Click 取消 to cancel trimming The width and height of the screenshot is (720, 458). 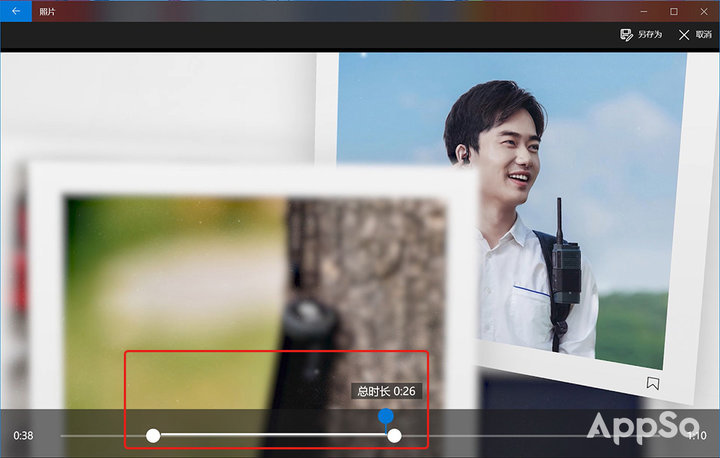[695, 34]
